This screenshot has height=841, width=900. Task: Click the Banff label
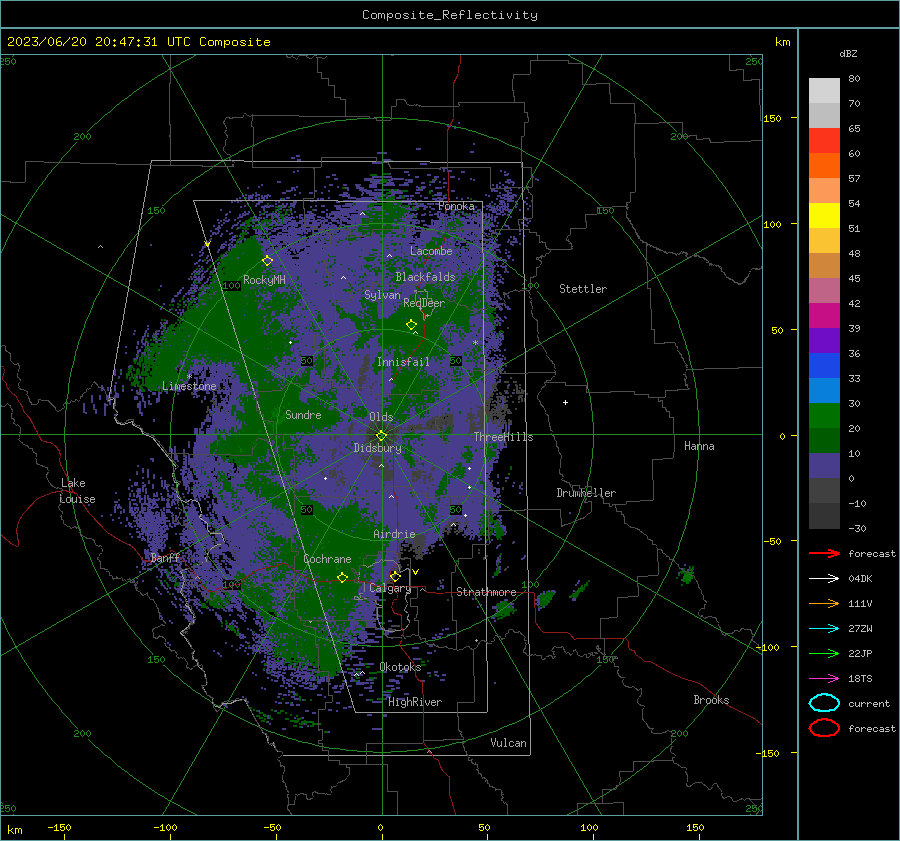click(x=165, y=557)
